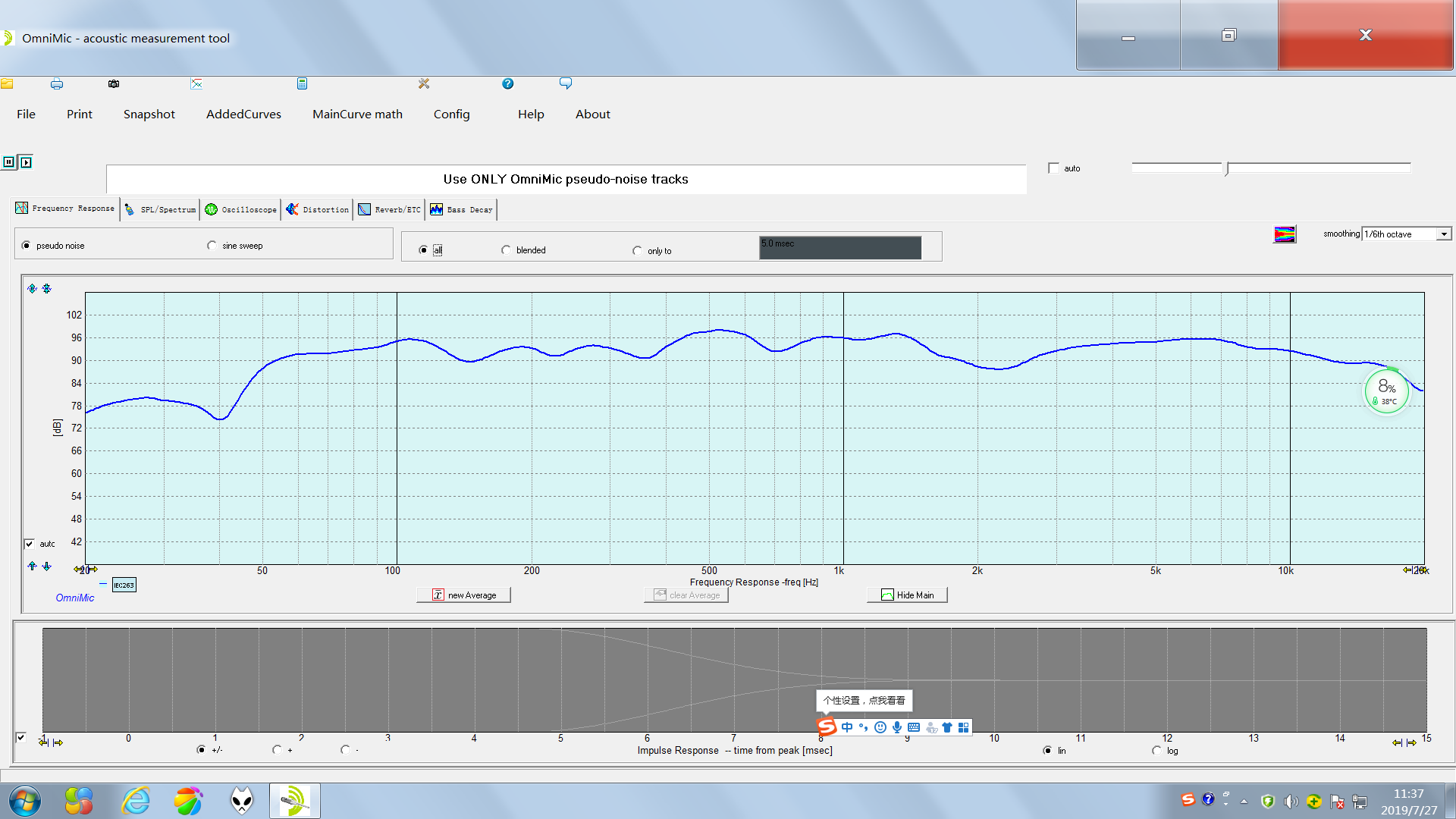This screenshot has height=819, width=1456.
Task: Toggle the impulse response panel checkbox
Action: click(21, 737)
